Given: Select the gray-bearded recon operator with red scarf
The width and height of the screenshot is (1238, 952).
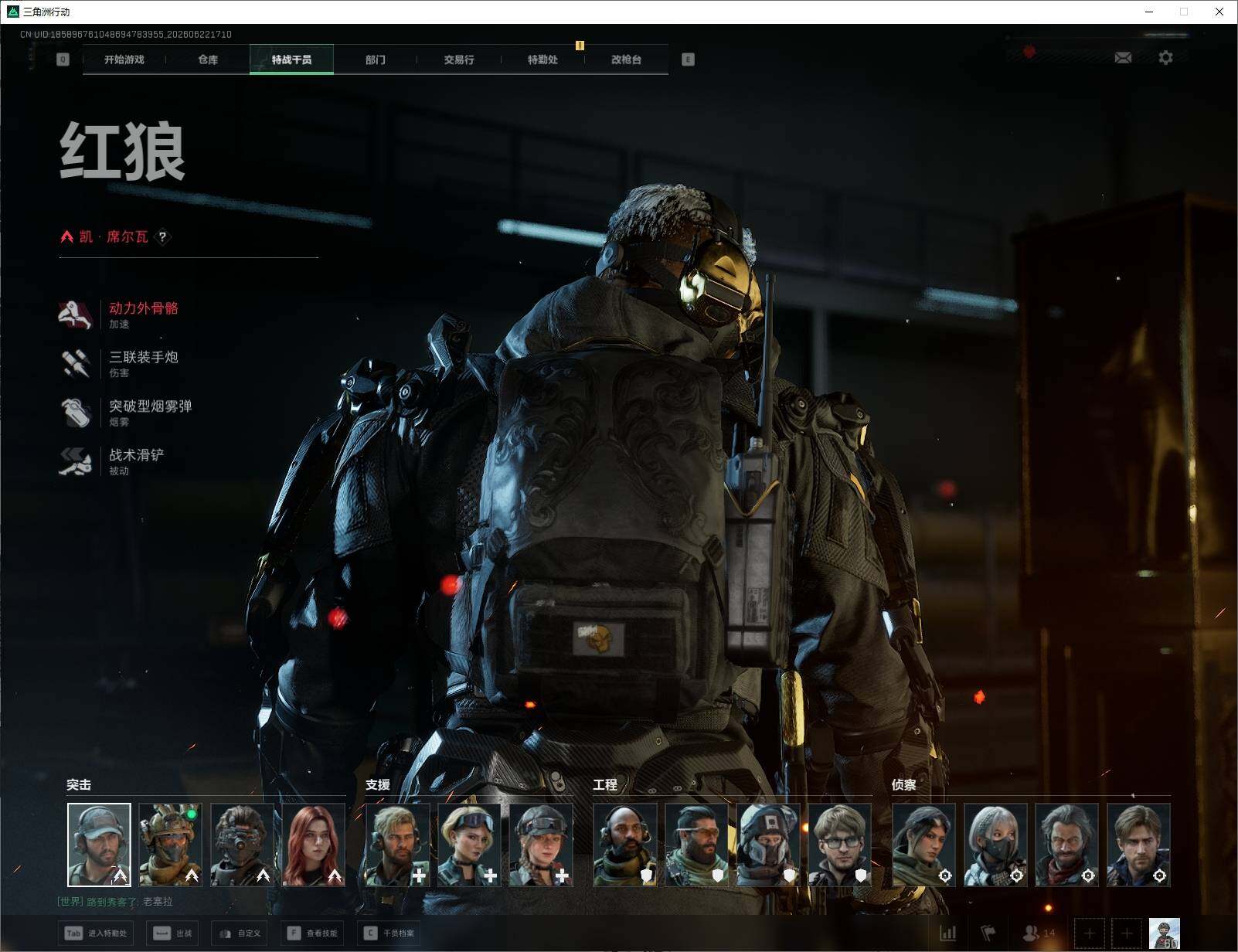Looking at the screenshot, I should click(x=1066, y=845).
